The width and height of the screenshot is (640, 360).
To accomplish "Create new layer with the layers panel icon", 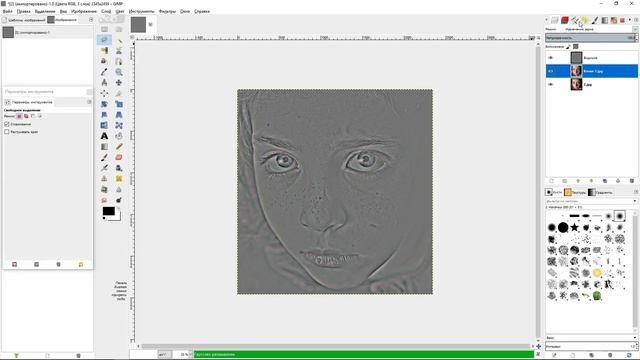I will point(552,181).
